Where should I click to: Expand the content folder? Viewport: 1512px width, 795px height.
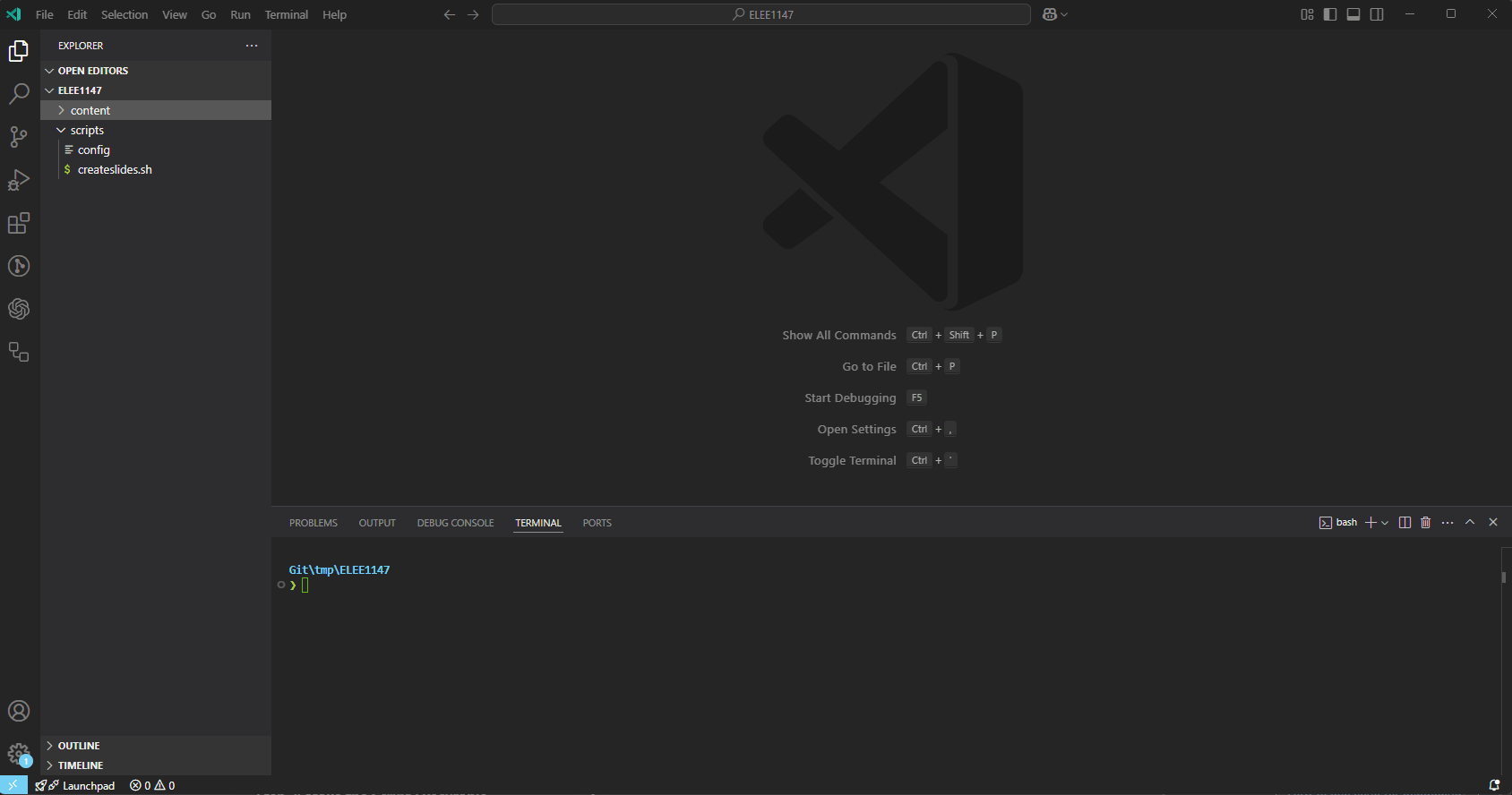click(90, 110)
